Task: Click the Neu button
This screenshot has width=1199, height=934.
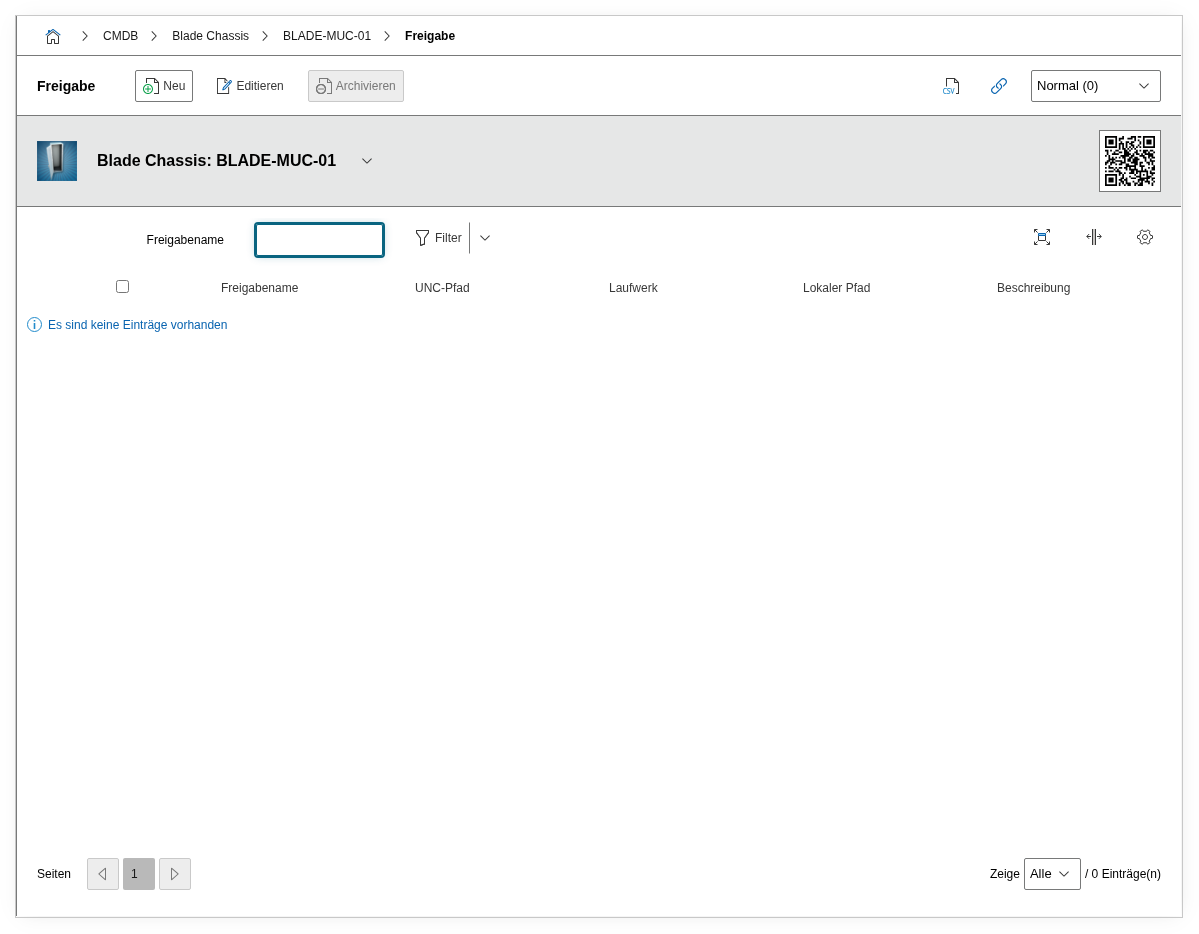Action: point(164,86)
